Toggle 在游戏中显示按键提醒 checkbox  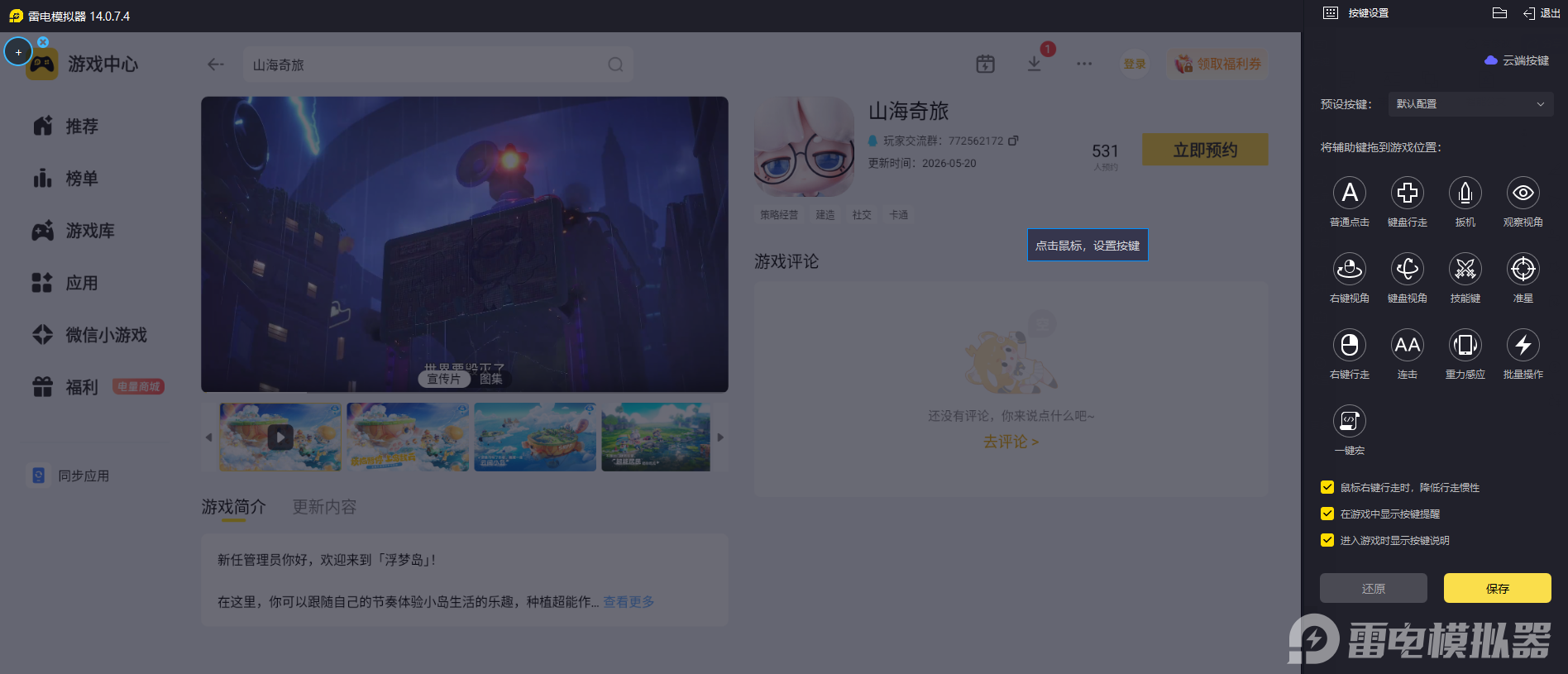pos(1327,514)
